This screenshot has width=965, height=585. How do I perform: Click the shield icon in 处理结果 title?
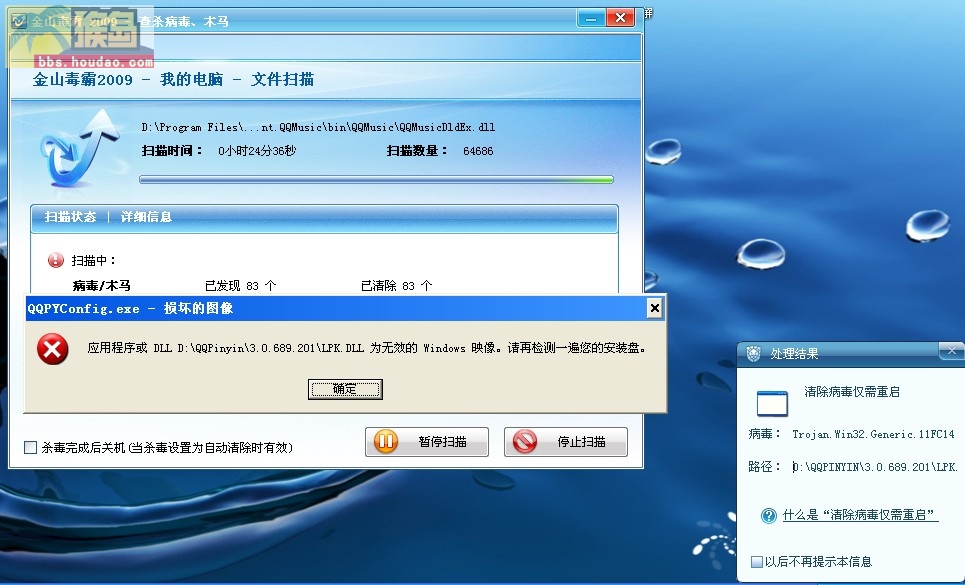[x=753, y=353]
